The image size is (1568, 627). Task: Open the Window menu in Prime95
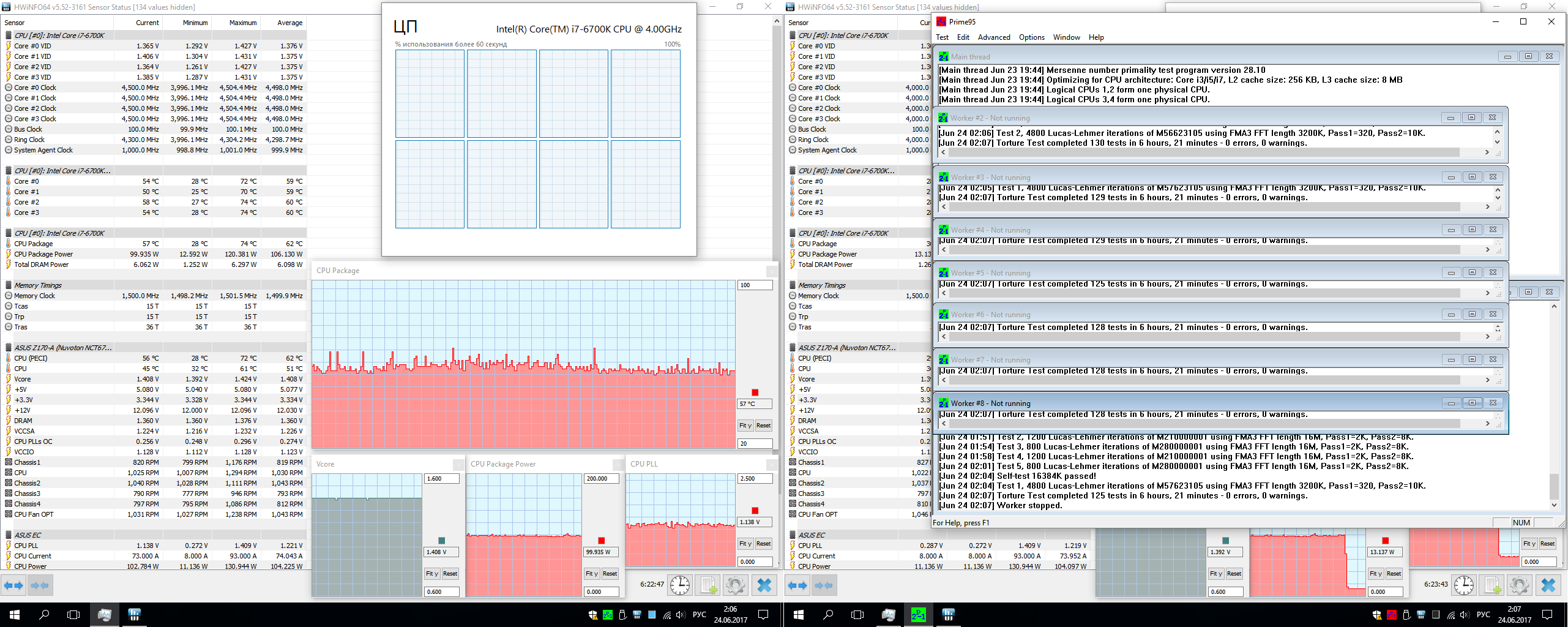click(1066, 37)
